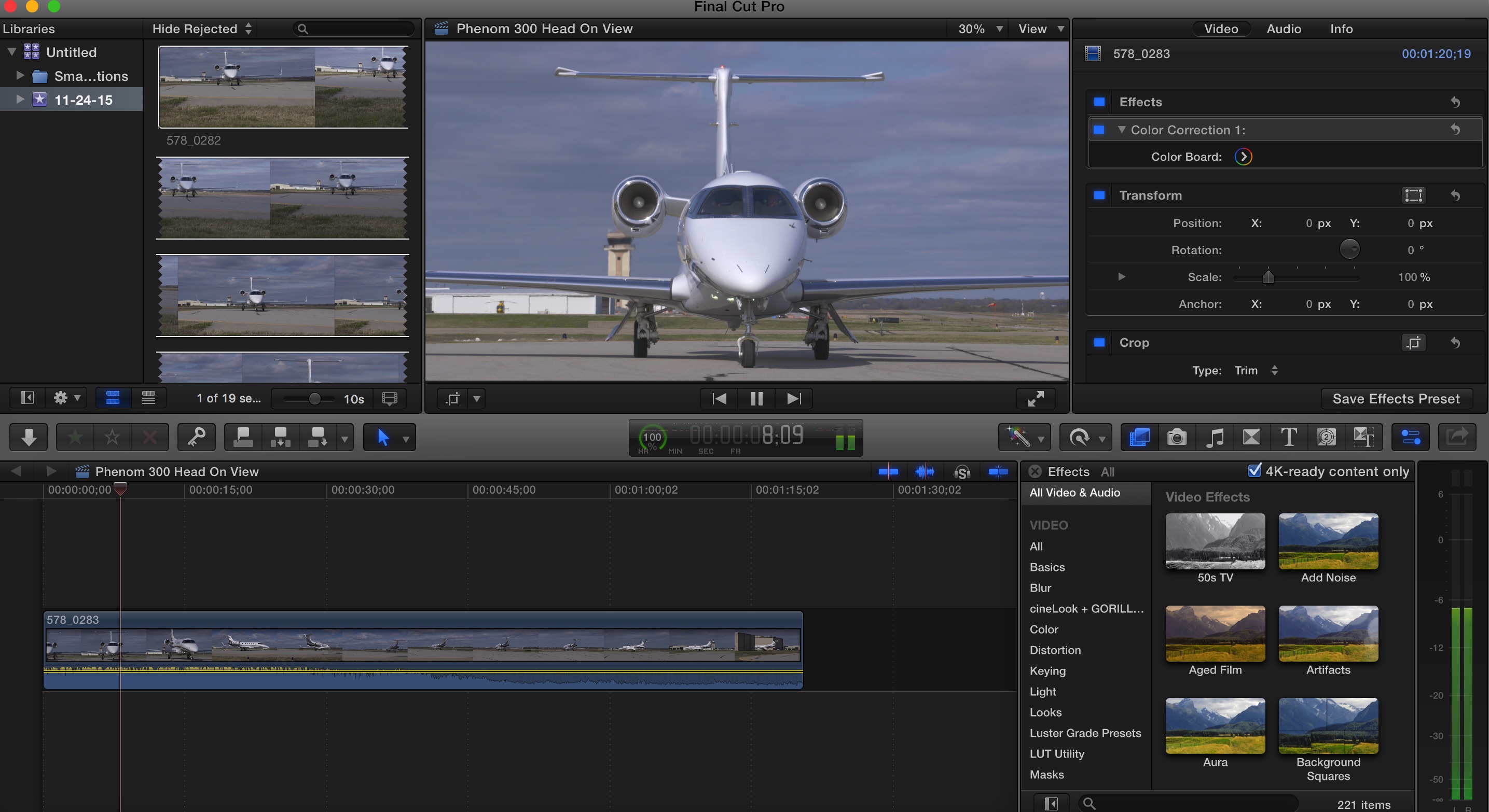
Task: Toggle the Crop section checkbox
Action: coord(1099,342)
